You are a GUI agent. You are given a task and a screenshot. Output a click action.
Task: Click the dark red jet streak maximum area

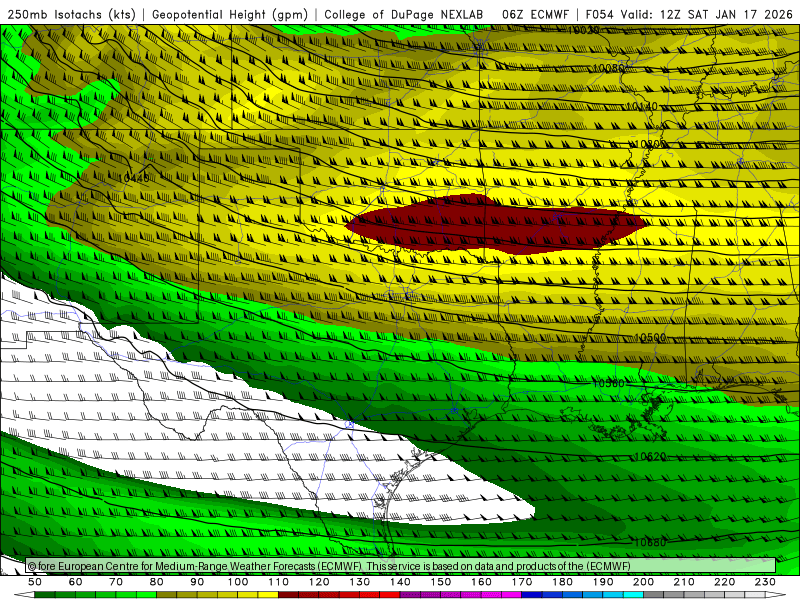point(495,224)
